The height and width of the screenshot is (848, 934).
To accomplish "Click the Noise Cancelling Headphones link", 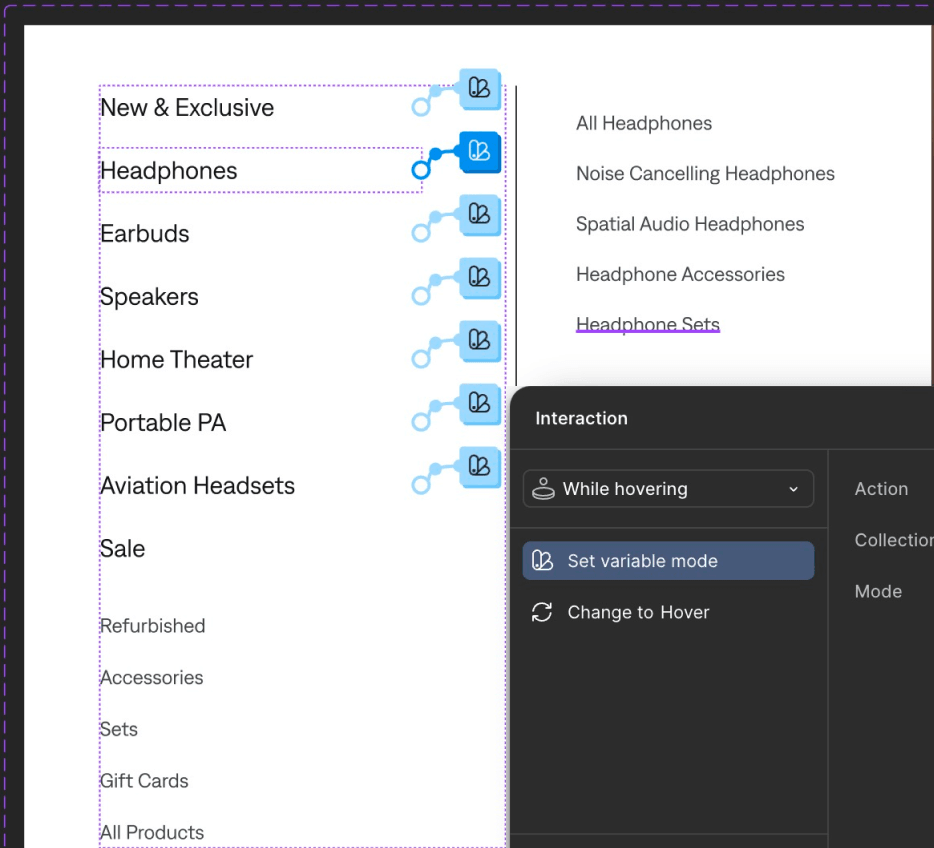I will (705, 174).
